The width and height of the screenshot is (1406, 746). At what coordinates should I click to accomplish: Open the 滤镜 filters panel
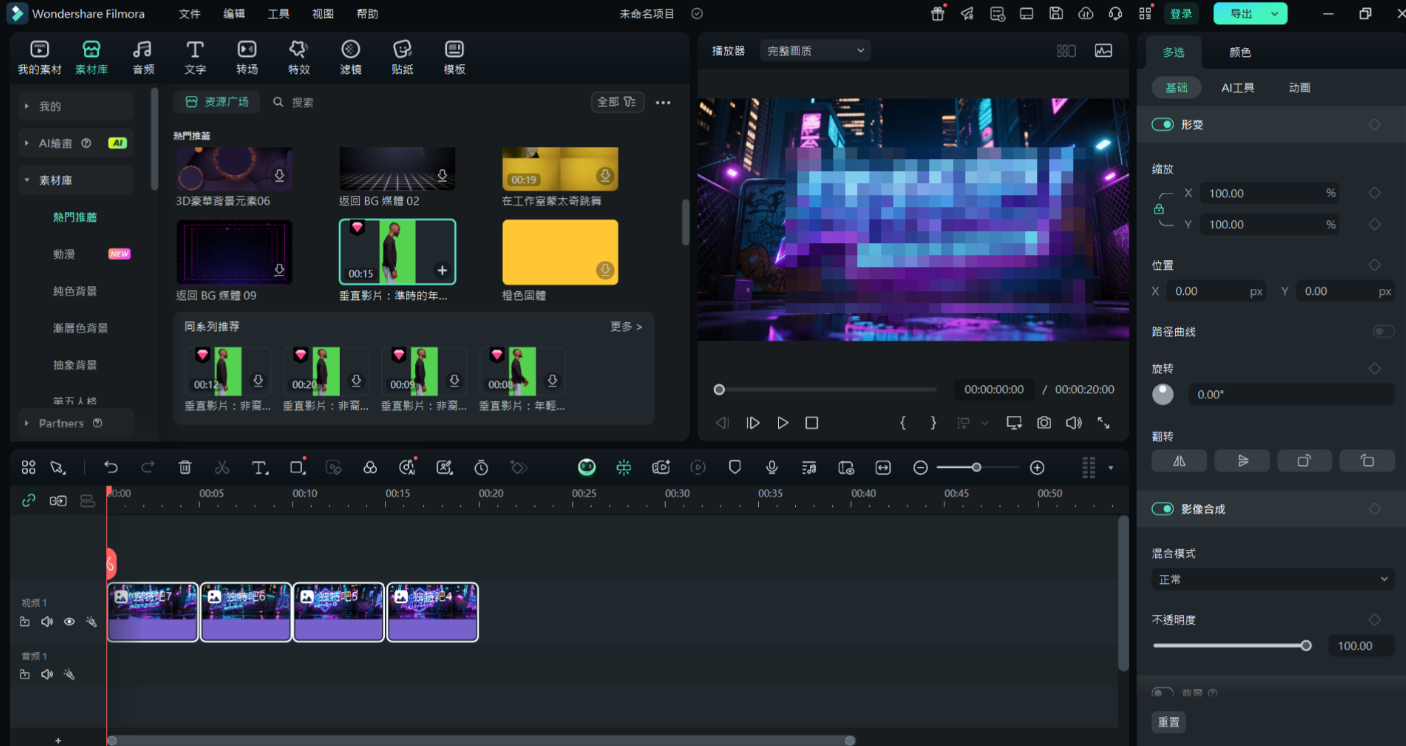350,57
